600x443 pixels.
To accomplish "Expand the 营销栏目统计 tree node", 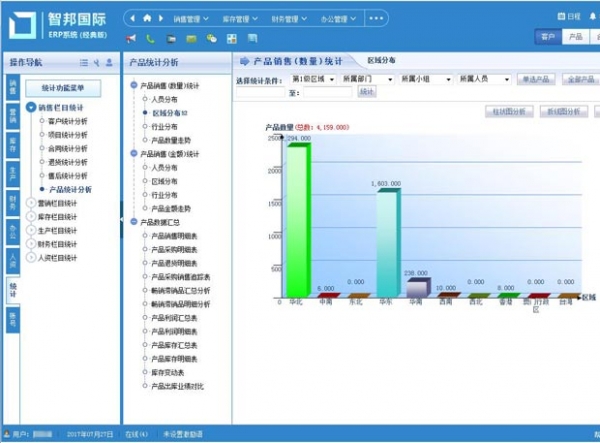I will [x=31, y=203].
